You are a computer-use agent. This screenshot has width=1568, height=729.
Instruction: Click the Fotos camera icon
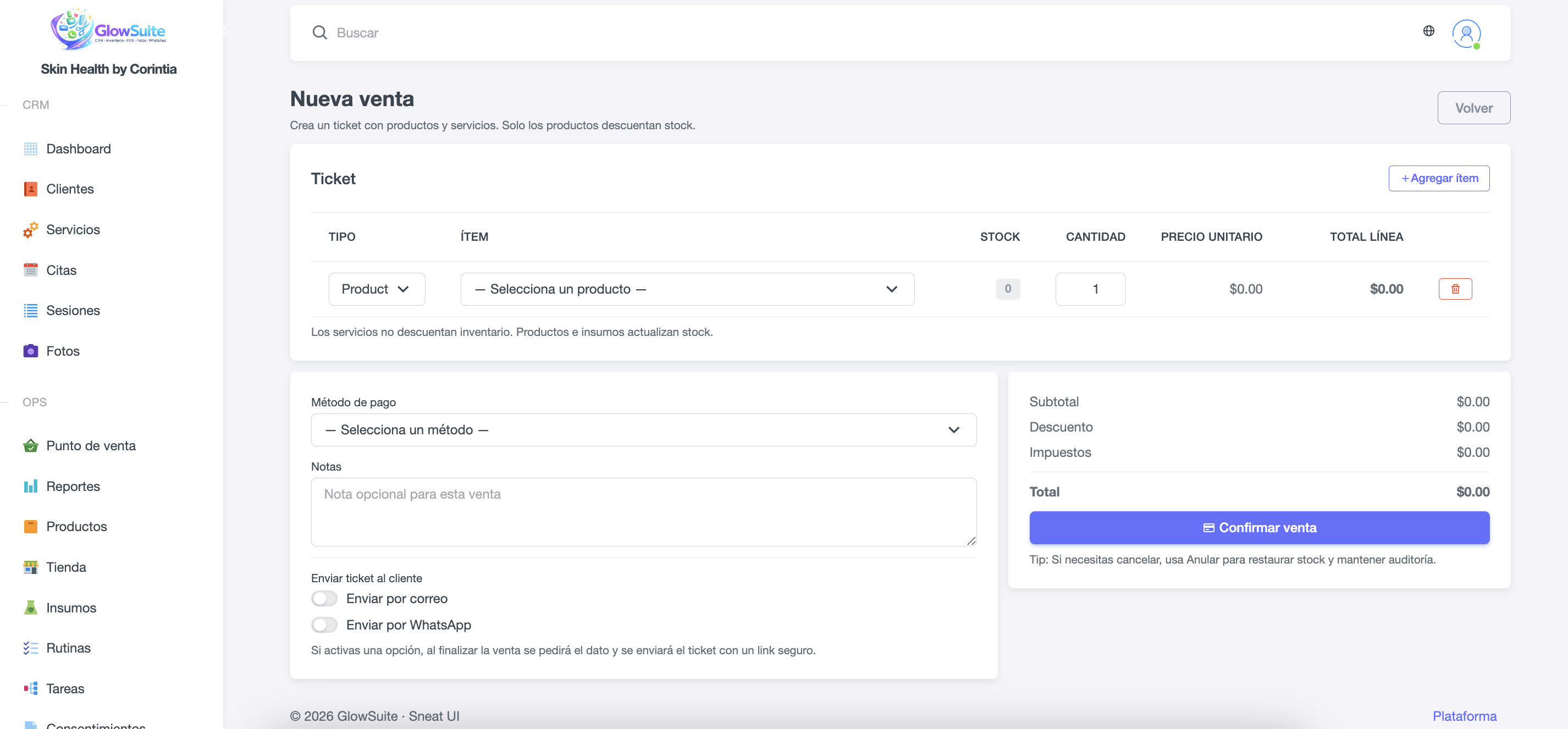point(30,351)
